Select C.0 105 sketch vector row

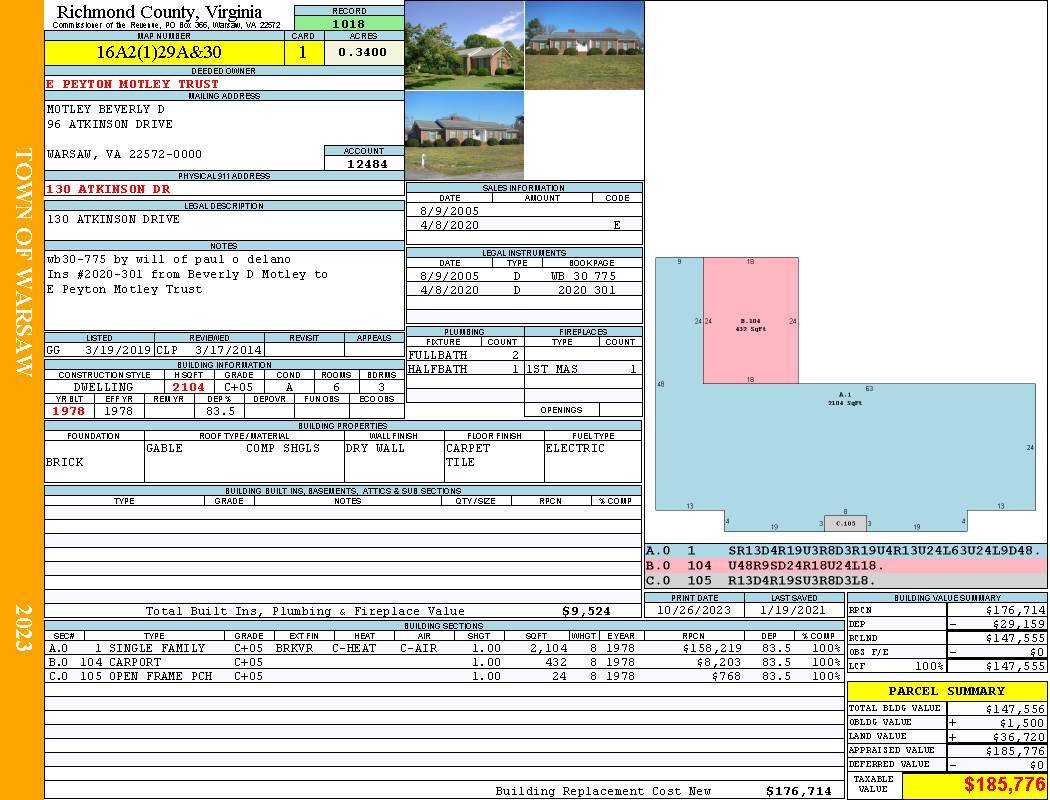tap(846, 580)
